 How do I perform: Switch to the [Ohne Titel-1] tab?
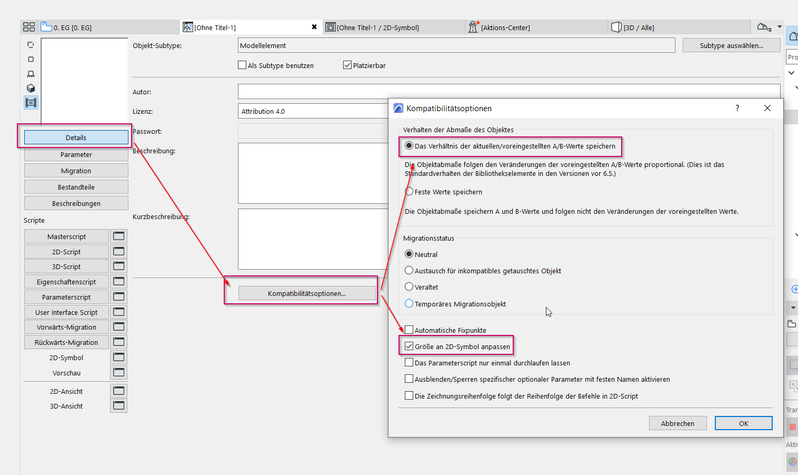coord(250,27)
